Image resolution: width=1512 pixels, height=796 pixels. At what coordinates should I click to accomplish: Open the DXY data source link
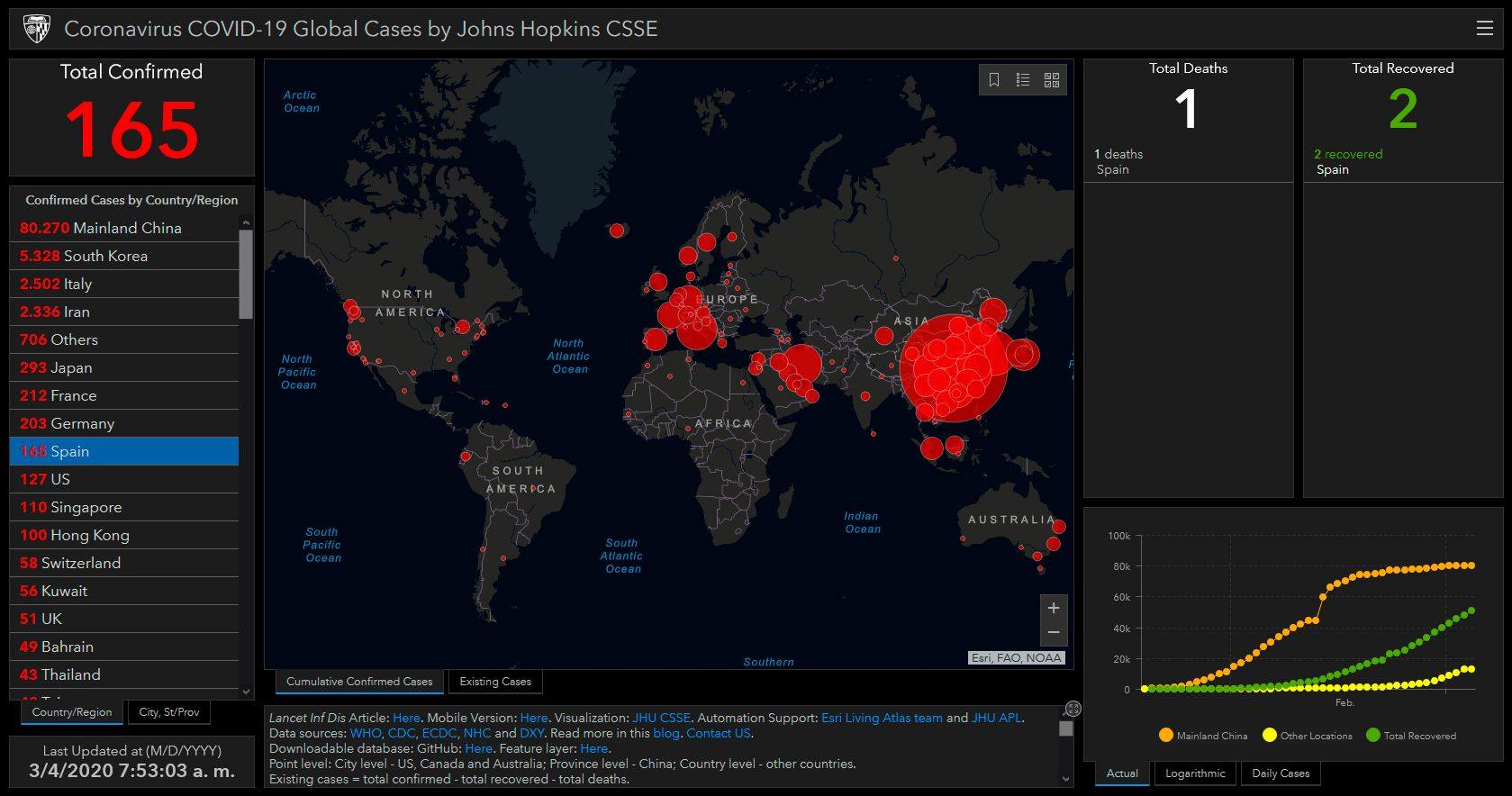coord(531,734)
